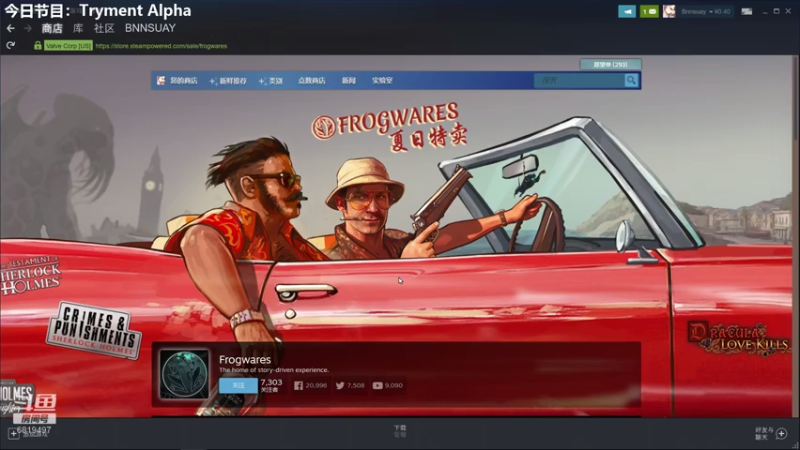Image resolution: width=800 pixels, height=450 pixels.
Task: Click the Frogwares publisher logo thumbnail
Action: pyautogui.click(x=184, y=374)
